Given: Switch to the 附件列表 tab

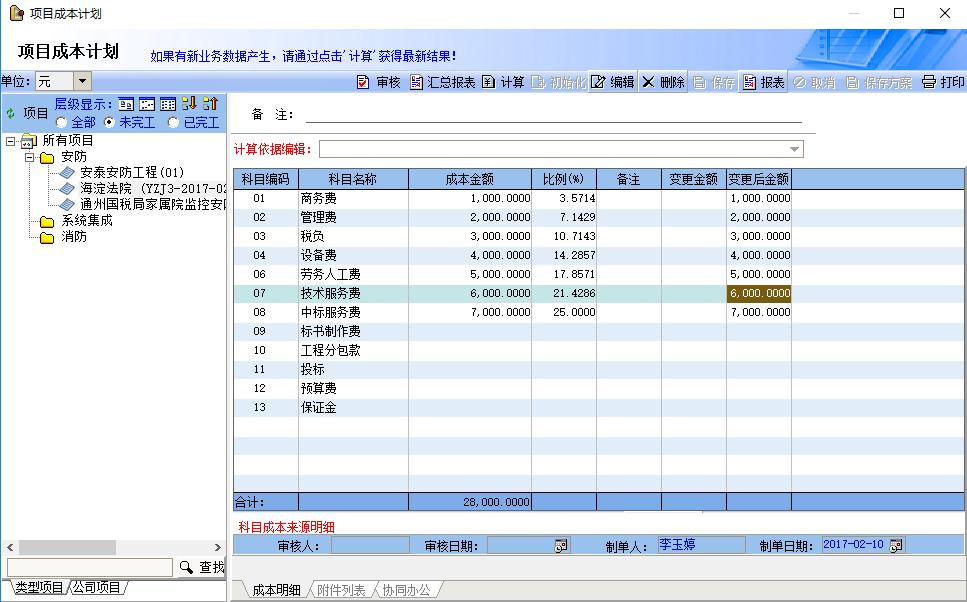Looking at the screenshot, I should click(x=341, y=590).
